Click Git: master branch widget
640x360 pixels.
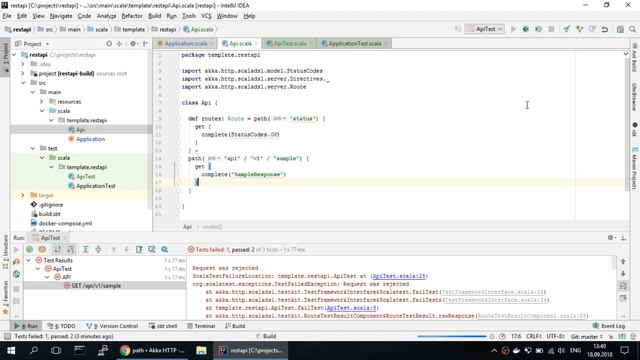coord(587,336)
